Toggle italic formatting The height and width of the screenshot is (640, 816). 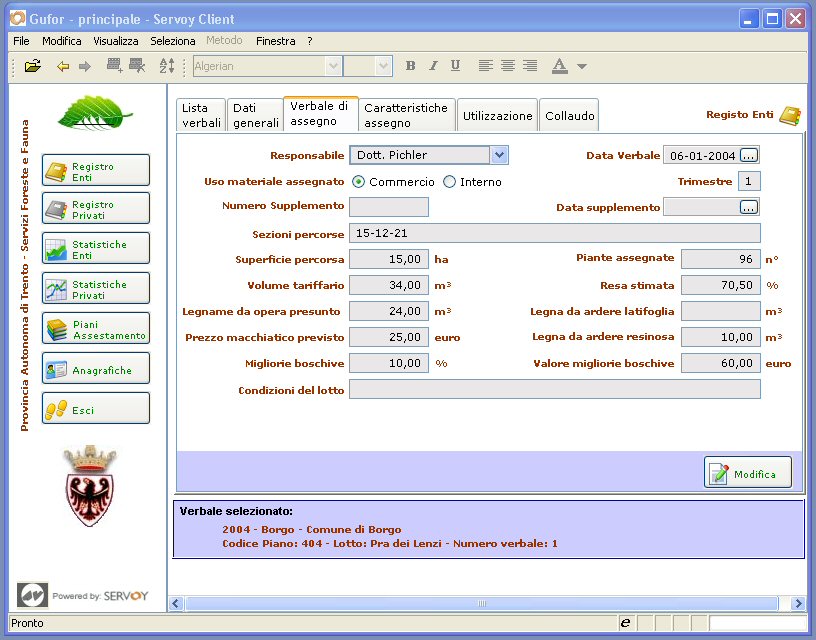[433, 66]
